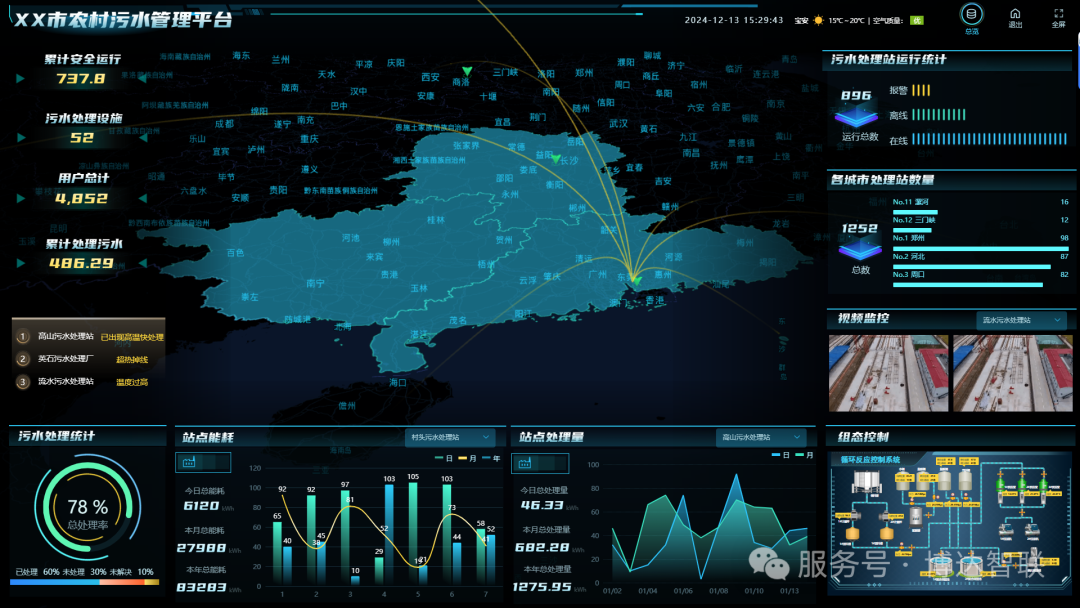Viewport: 1080px width, 608px height.
Task: Click the 空气质量 优 green badge
Action: click(x=916, y=20)
